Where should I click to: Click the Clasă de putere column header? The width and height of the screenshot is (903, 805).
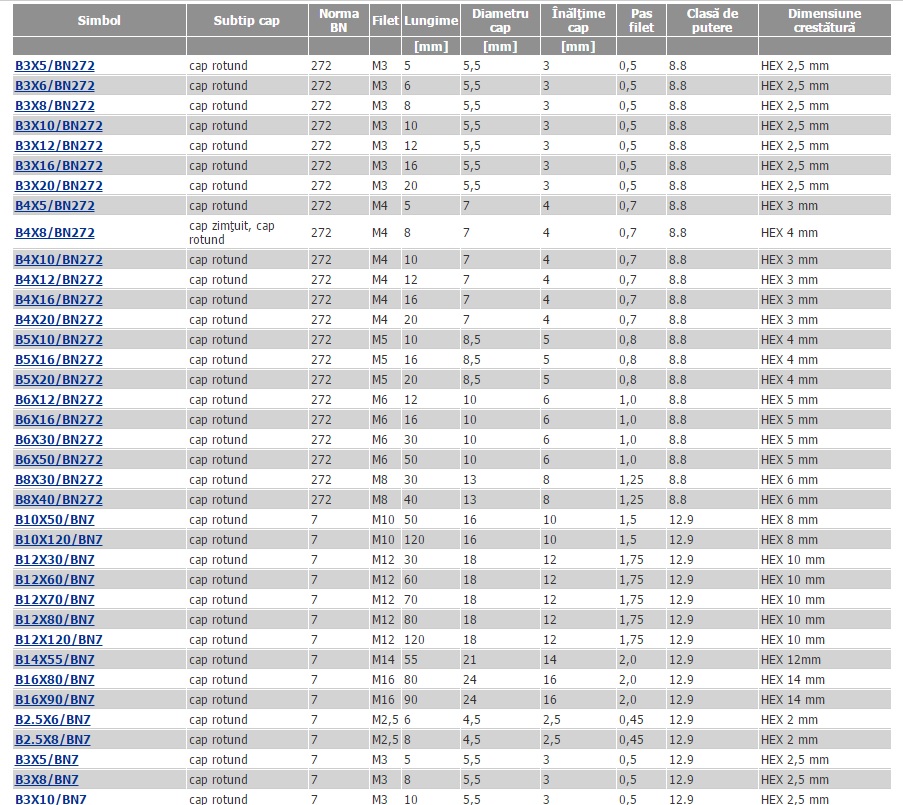pos(712,21)
